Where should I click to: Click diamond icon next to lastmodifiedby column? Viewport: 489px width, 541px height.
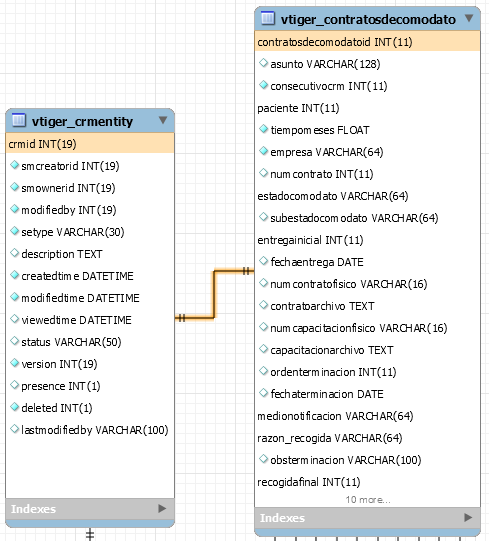click(x=14, y=429)
